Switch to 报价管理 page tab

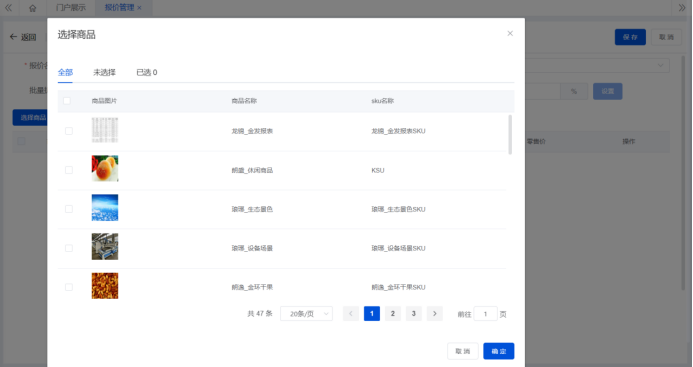point(119,8)
